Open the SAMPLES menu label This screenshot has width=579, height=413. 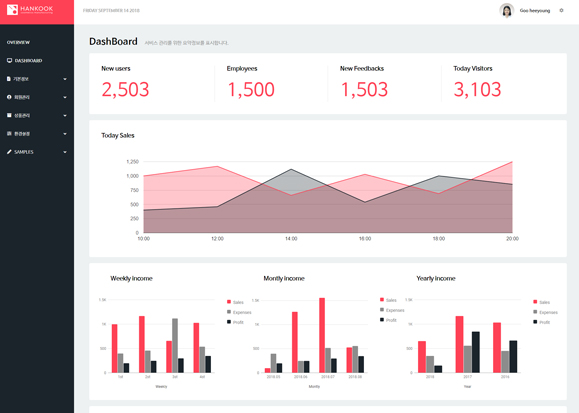coord(24,152)
